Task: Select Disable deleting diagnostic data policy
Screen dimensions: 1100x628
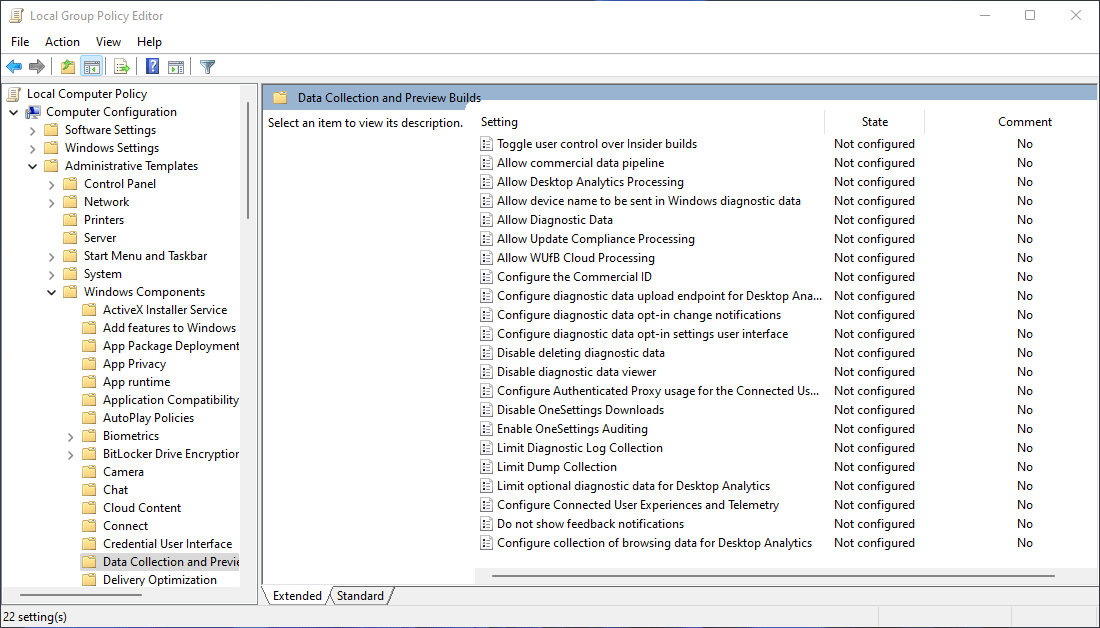Action: [x=581, y=353]
